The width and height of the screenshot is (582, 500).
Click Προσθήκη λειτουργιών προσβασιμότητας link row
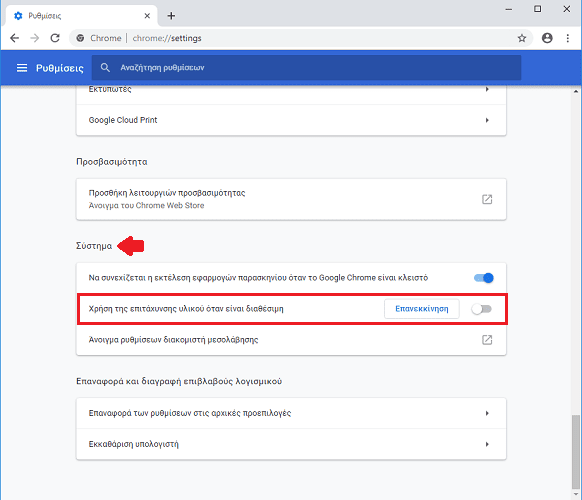click(x=291, y=199)
